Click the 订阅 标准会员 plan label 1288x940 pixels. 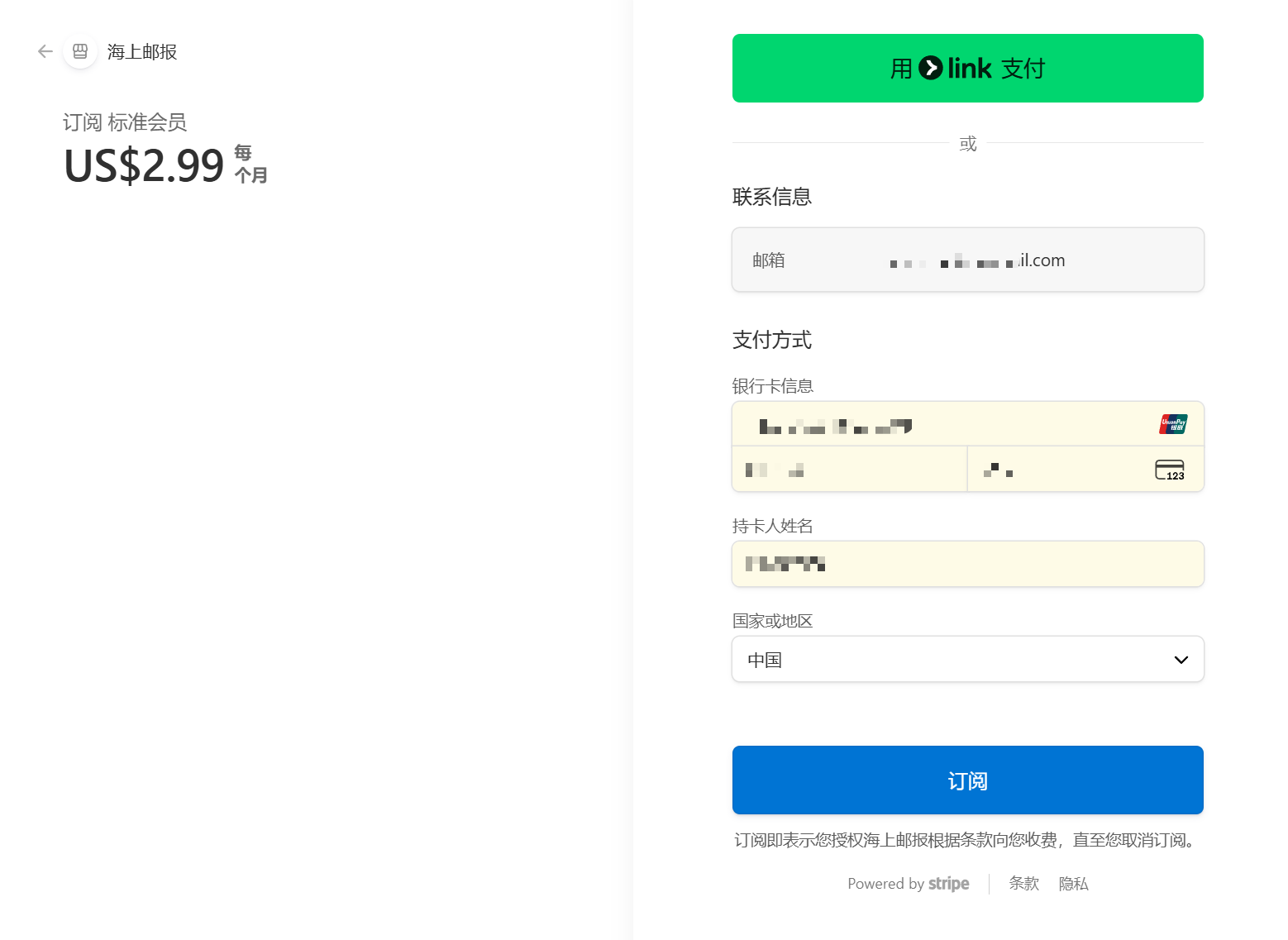pyautogui.click(x=125, y=122)
